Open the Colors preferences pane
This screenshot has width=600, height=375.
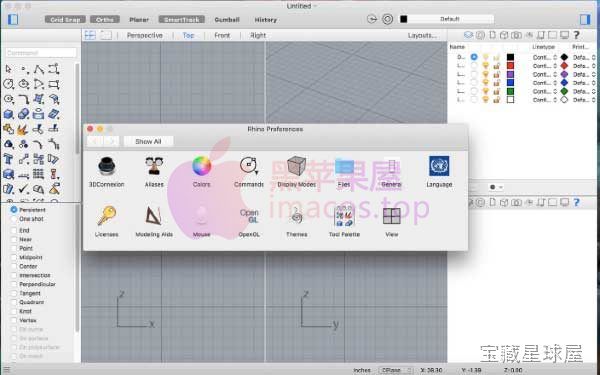(201, 171)
